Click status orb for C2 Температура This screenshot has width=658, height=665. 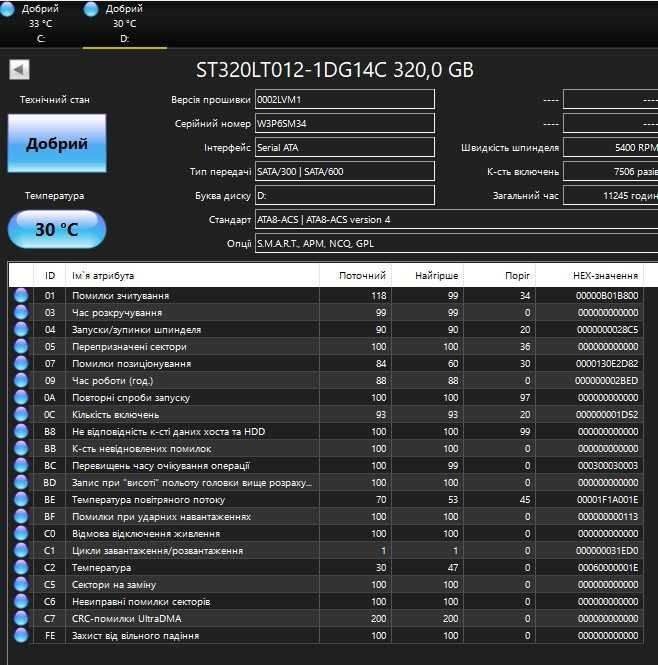21,567
